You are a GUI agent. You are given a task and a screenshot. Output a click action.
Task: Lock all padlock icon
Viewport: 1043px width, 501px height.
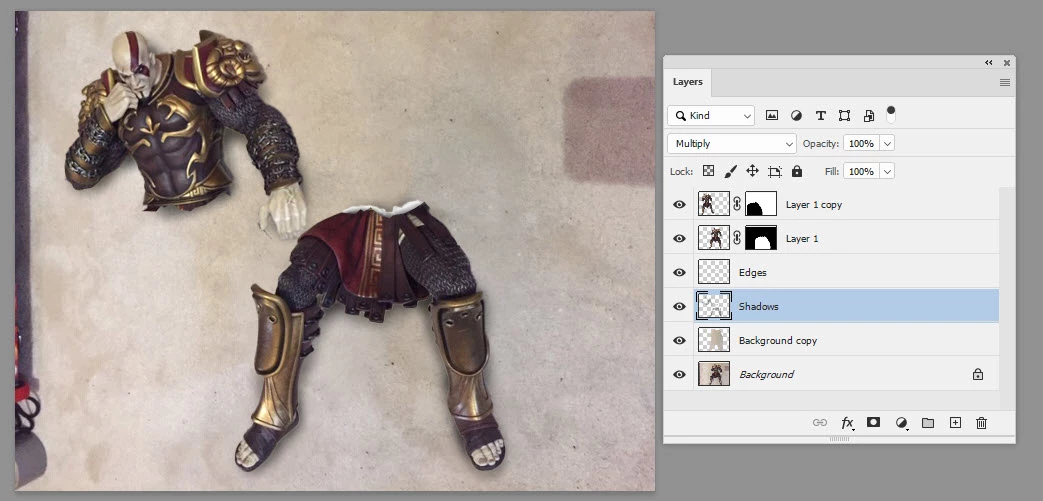796,171
